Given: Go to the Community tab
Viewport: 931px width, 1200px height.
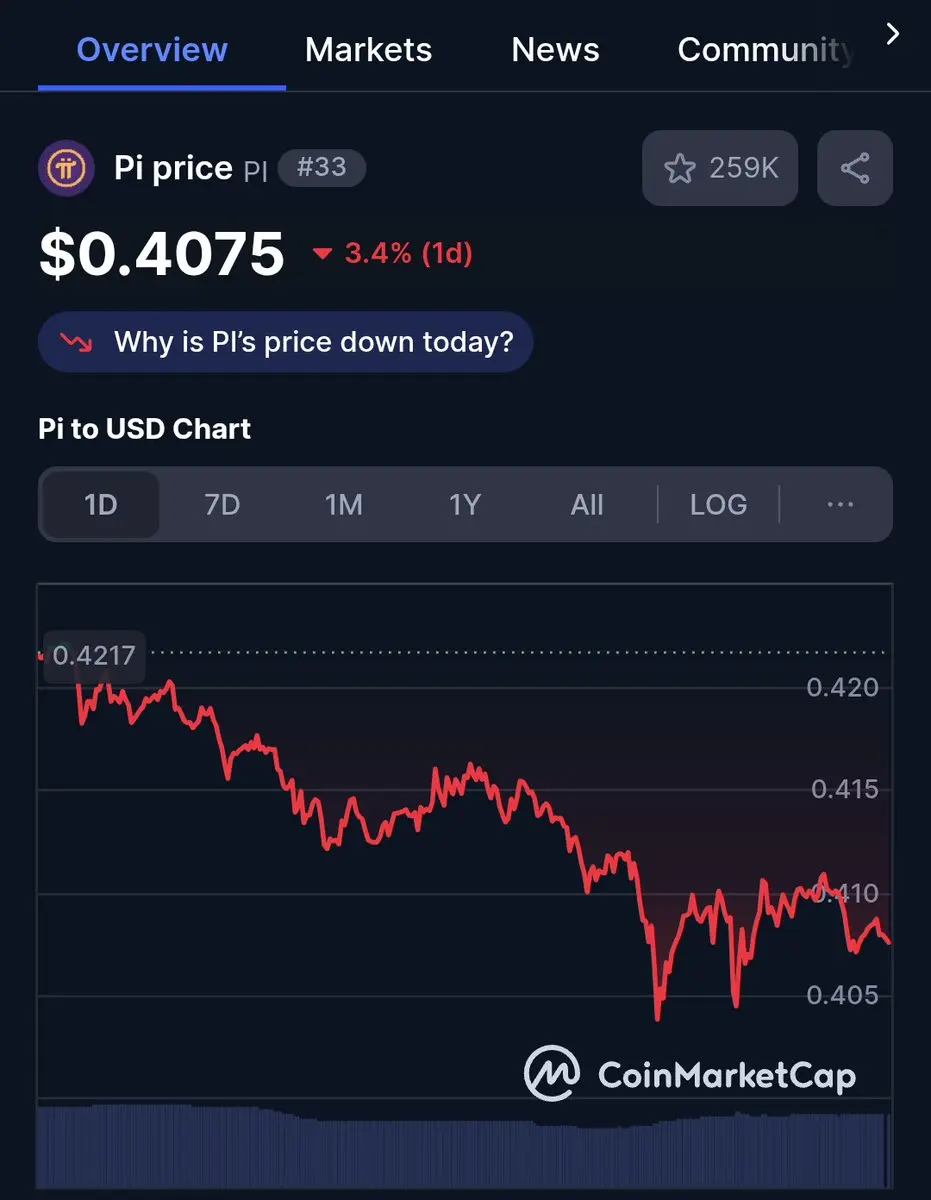Looking at the screenshot, I should point(765,50).
